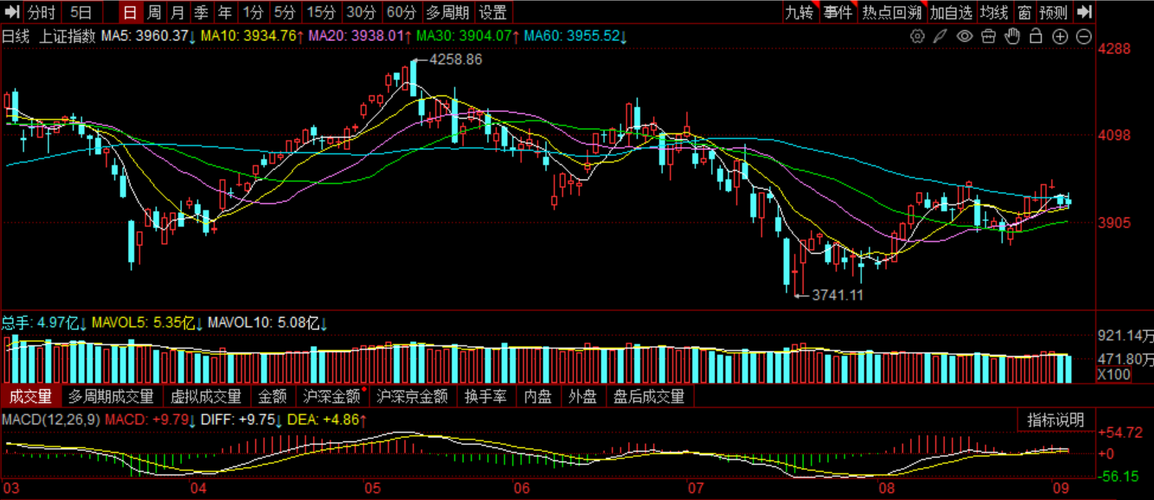Expand the 九转 indicator option
1154x500 pixels.
[x=799, y=12]
